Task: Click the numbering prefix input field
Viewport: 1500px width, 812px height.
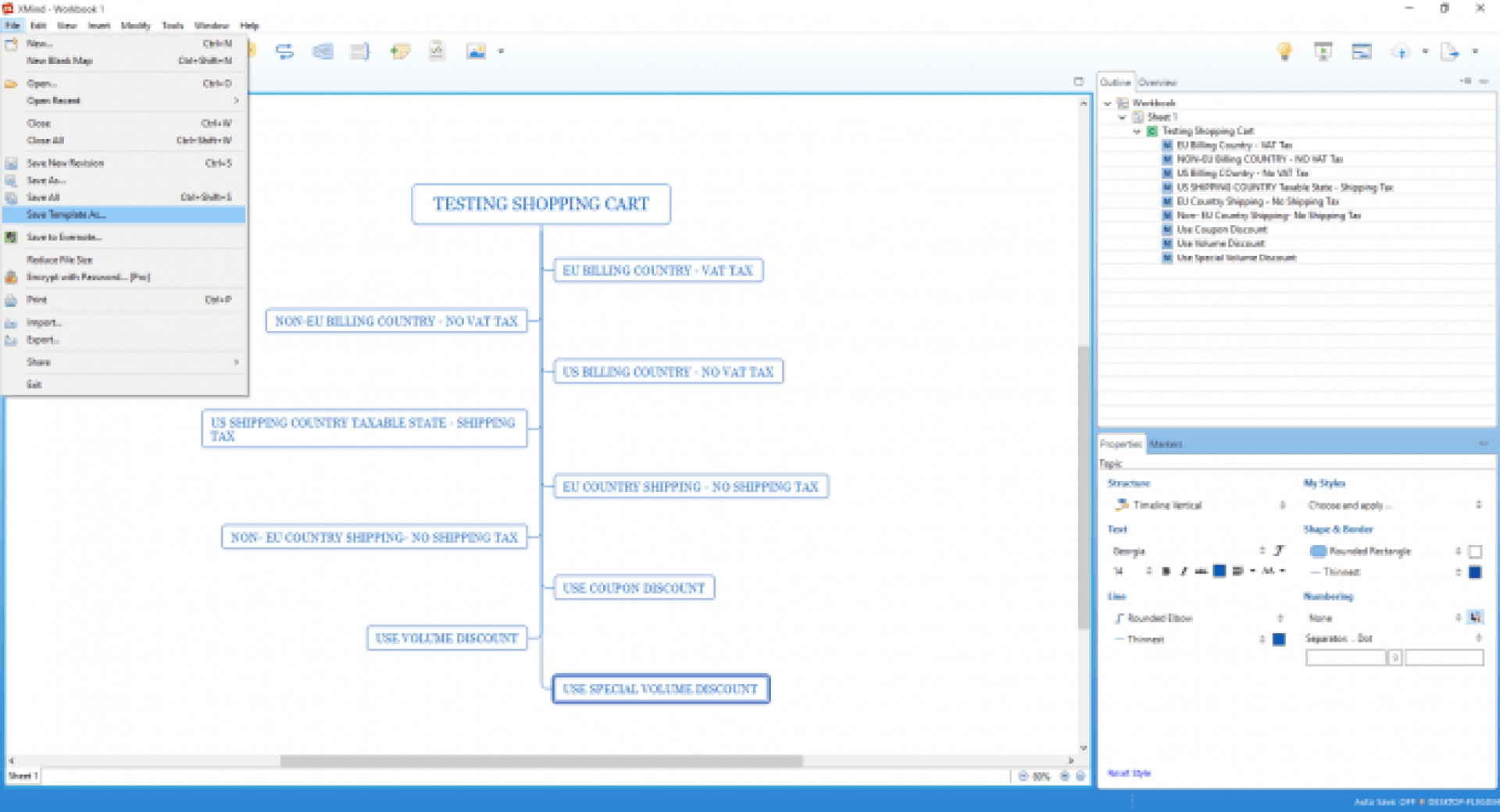Action: tap(1345, 658)
